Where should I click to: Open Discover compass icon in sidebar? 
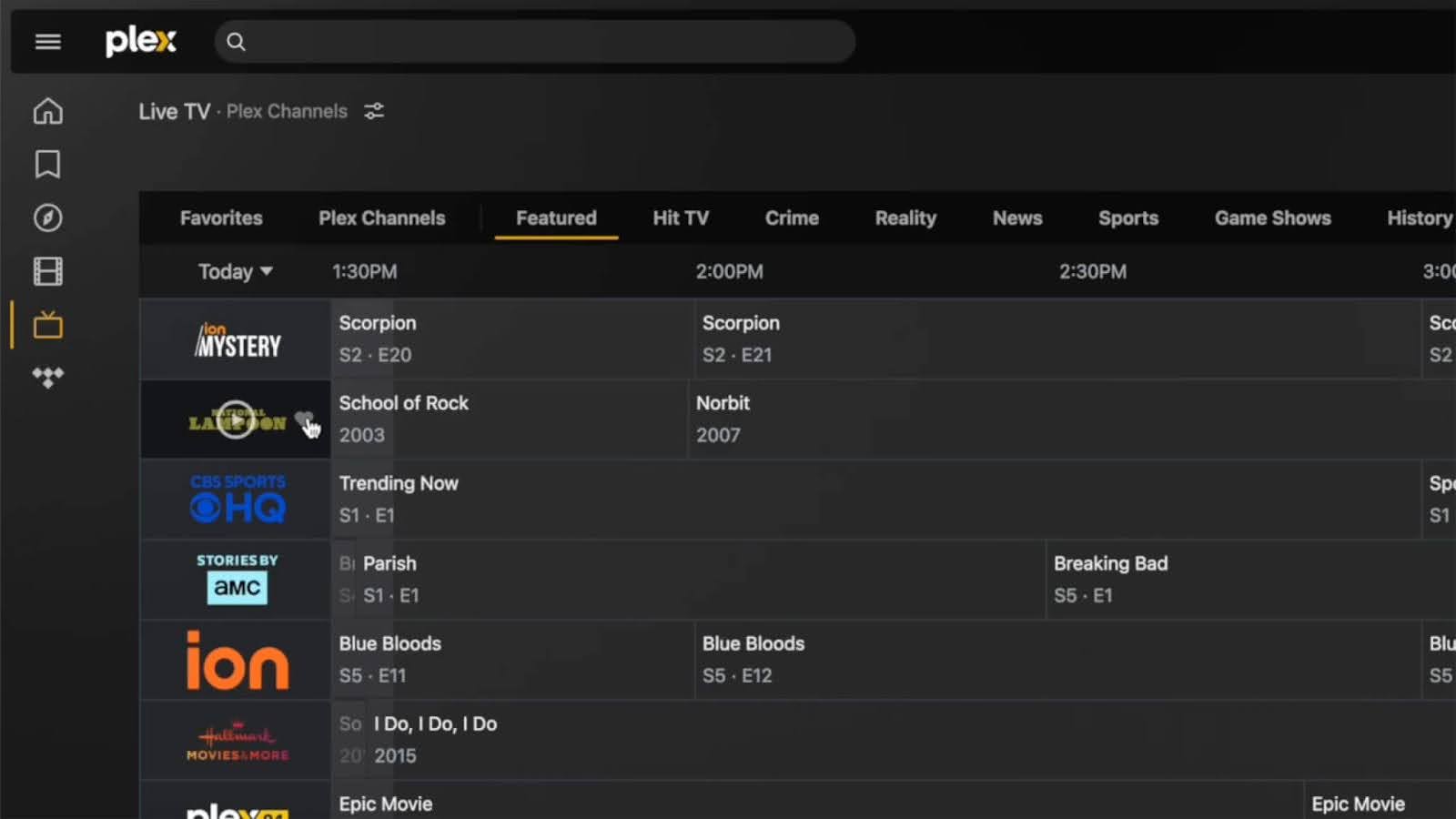coord(47,217)
